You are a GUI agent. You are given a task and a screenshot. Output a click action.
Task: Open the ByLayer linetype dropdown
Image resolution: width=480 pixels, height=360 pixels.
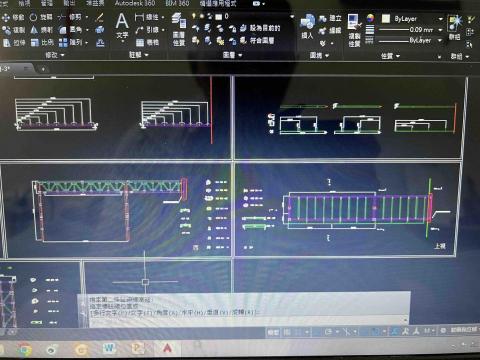click(440, 40)
